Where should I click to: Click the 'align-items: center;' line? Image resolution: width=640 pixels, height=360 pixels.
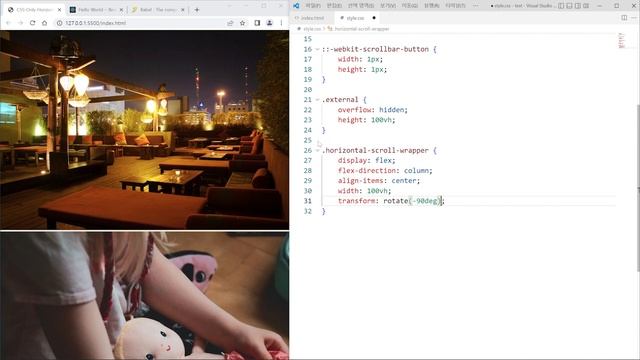(379, 181)
